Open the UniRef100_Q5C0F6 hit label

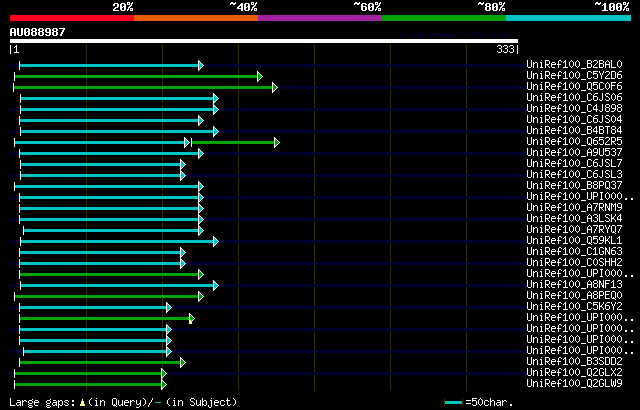click(x=574, y=86)
